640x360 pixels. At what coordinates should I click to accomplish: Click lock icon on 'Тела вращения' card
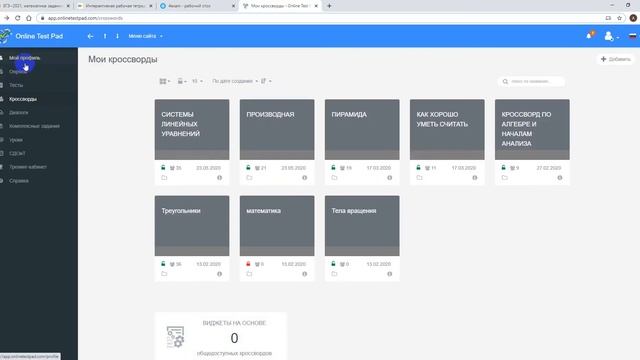333,264
